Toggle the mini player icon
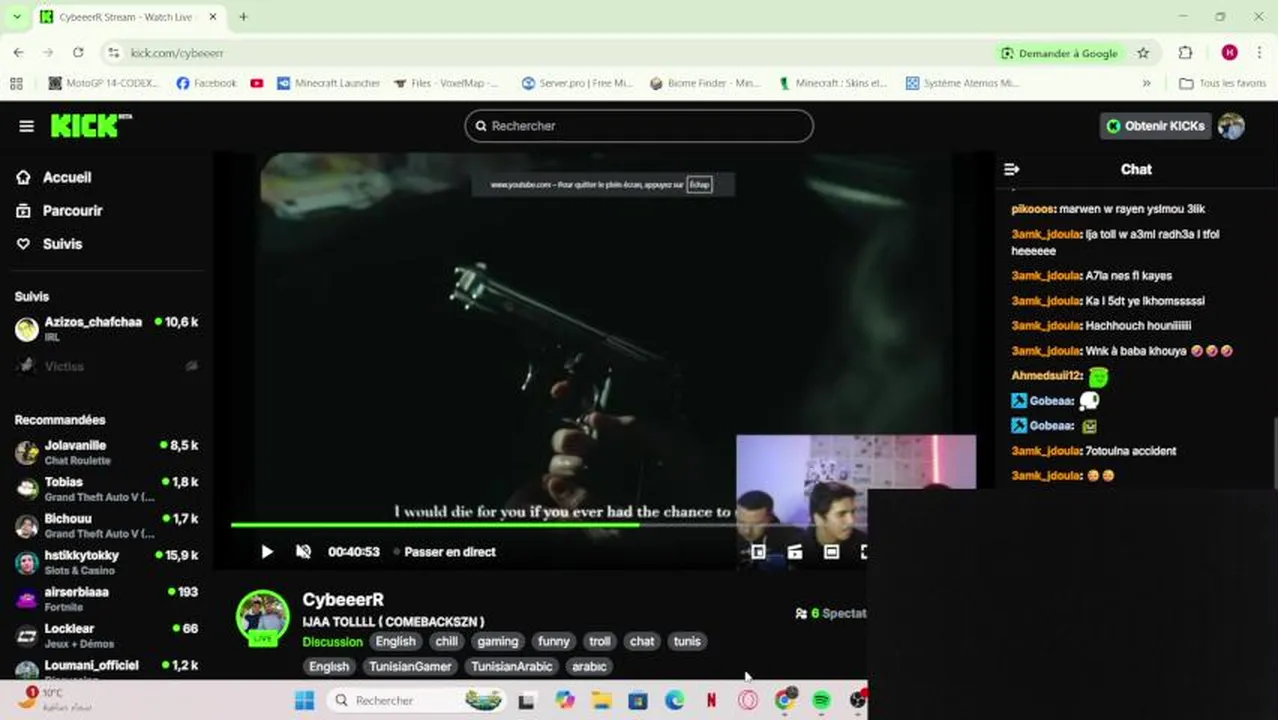 pyautogui.click(x=758, y=552)
